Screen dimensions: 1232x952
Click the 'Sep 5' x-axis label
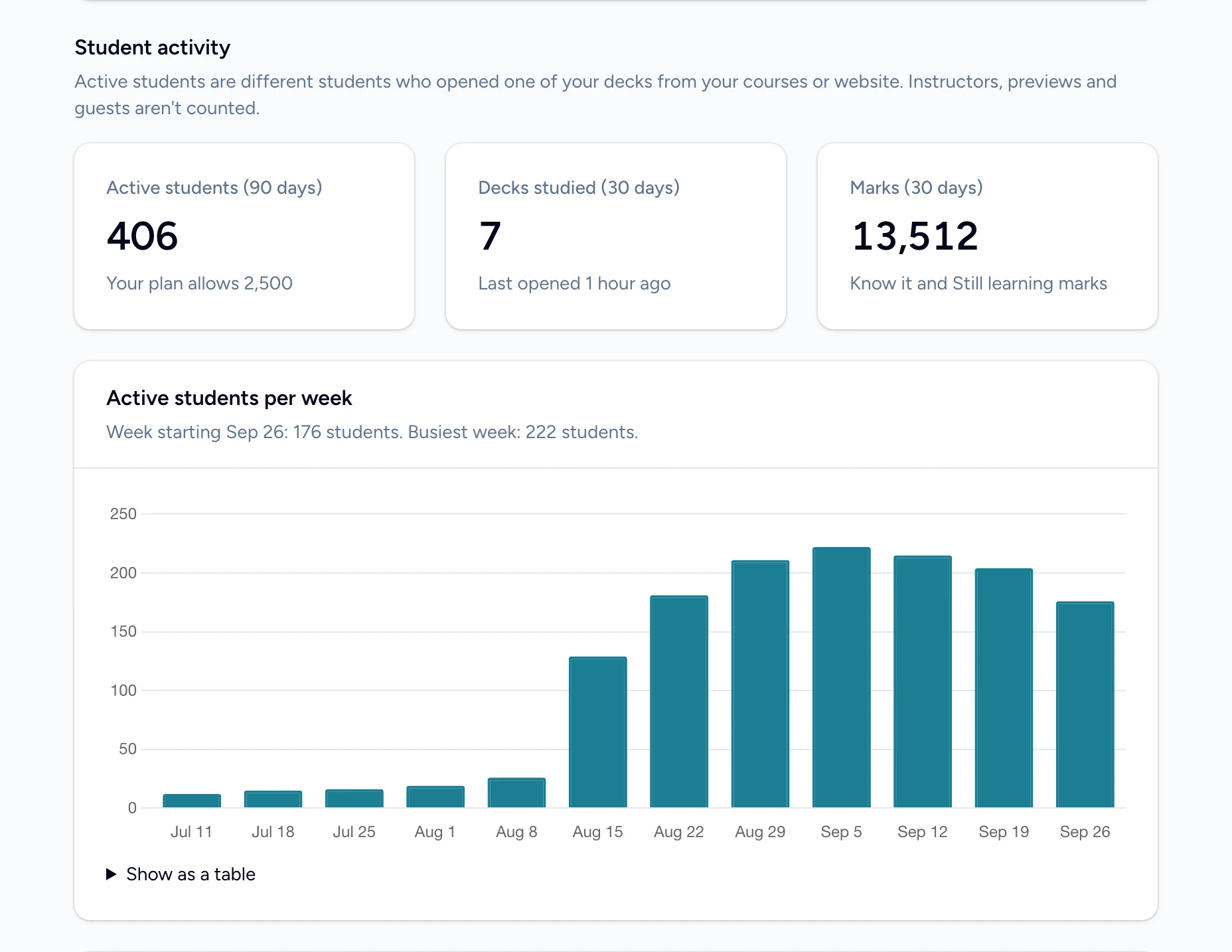[841, 832]
